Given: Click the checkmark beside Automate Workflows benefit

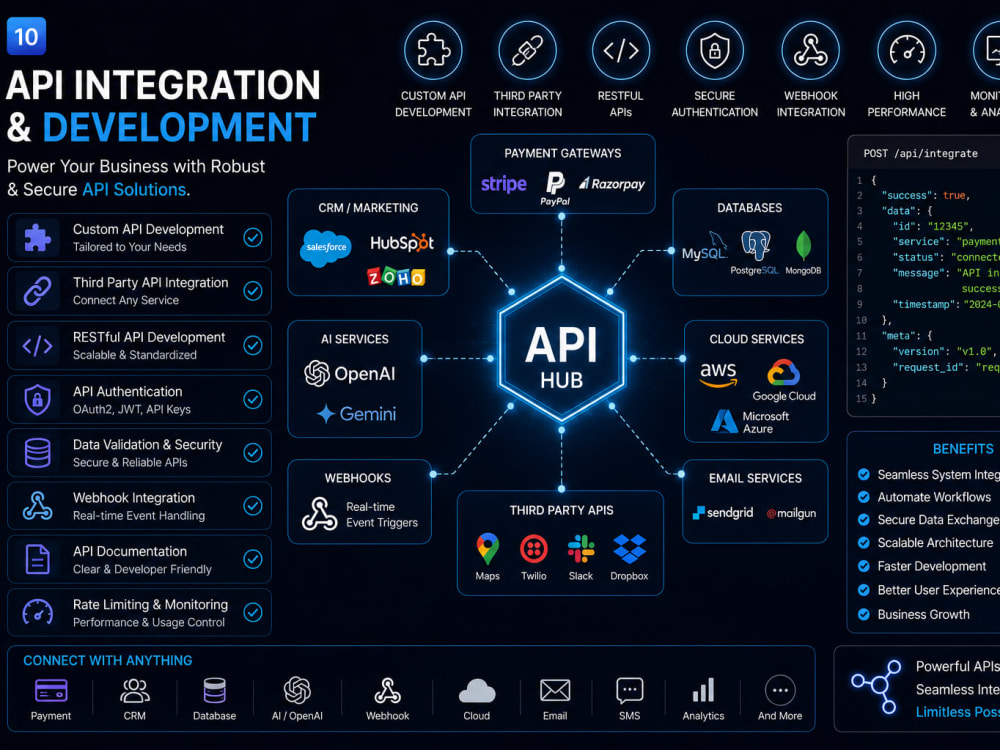Looking at the screenshot, I should (x=864, y=497).
